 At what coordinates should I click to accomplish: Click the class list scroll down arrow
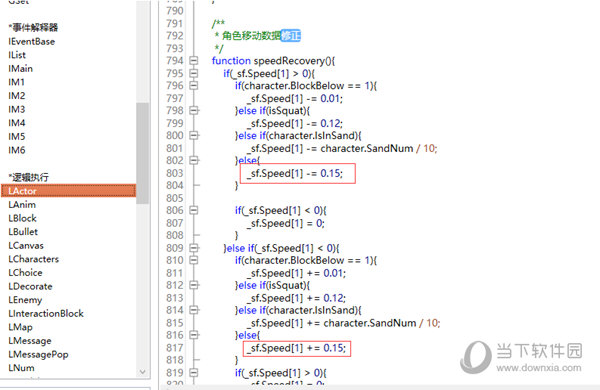[x=142, y=372]
